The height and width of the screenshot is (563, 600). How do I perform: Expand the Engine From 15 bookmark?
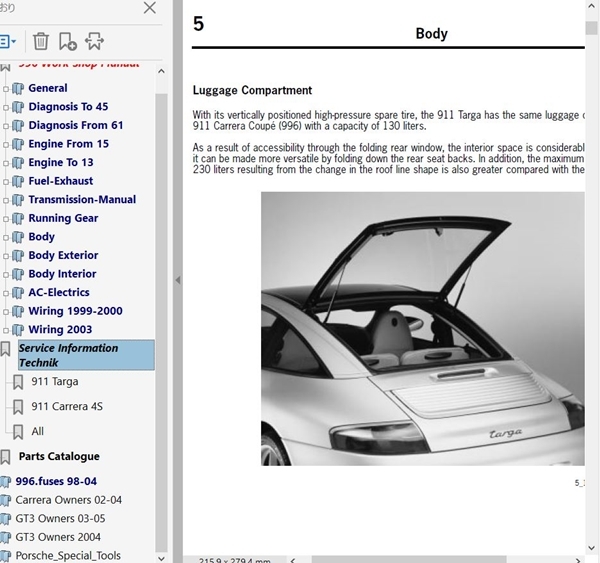click(x=5, y=145)
